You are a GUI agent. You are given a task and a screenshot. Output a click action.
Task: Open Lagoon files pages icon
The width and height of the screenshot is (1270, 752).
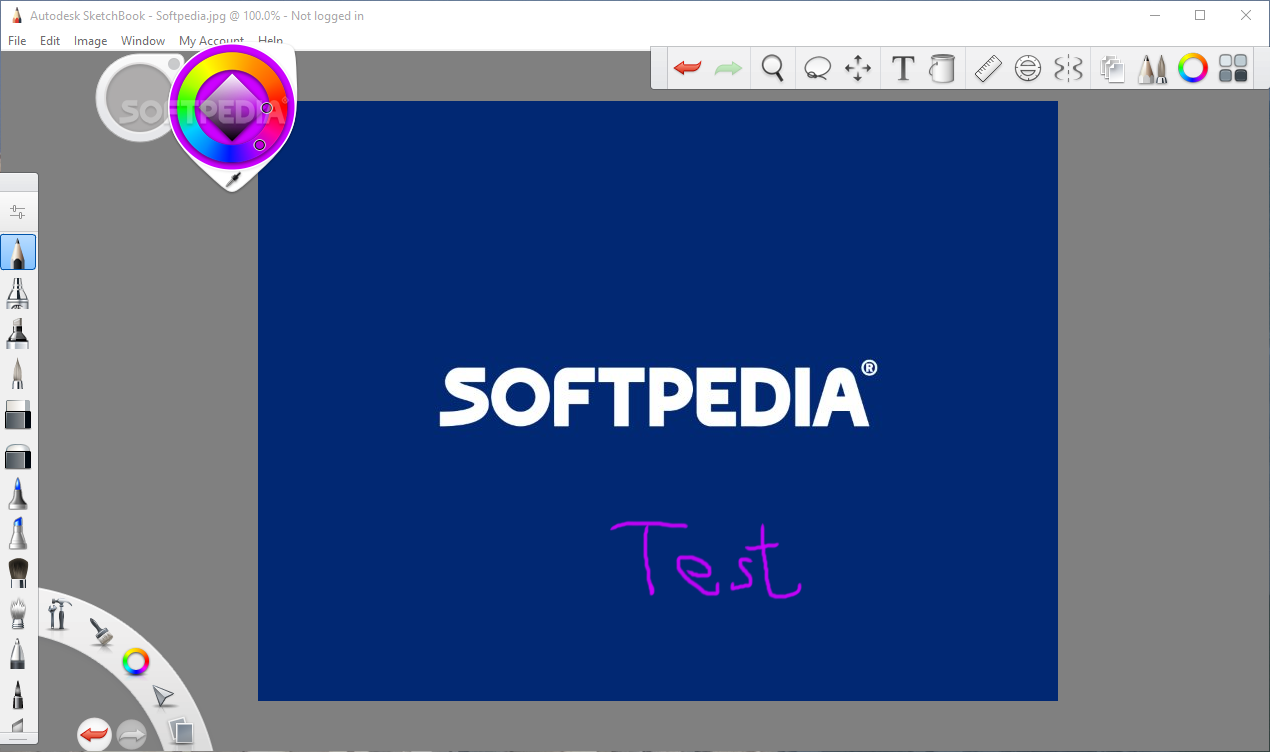tap(180, 732)
